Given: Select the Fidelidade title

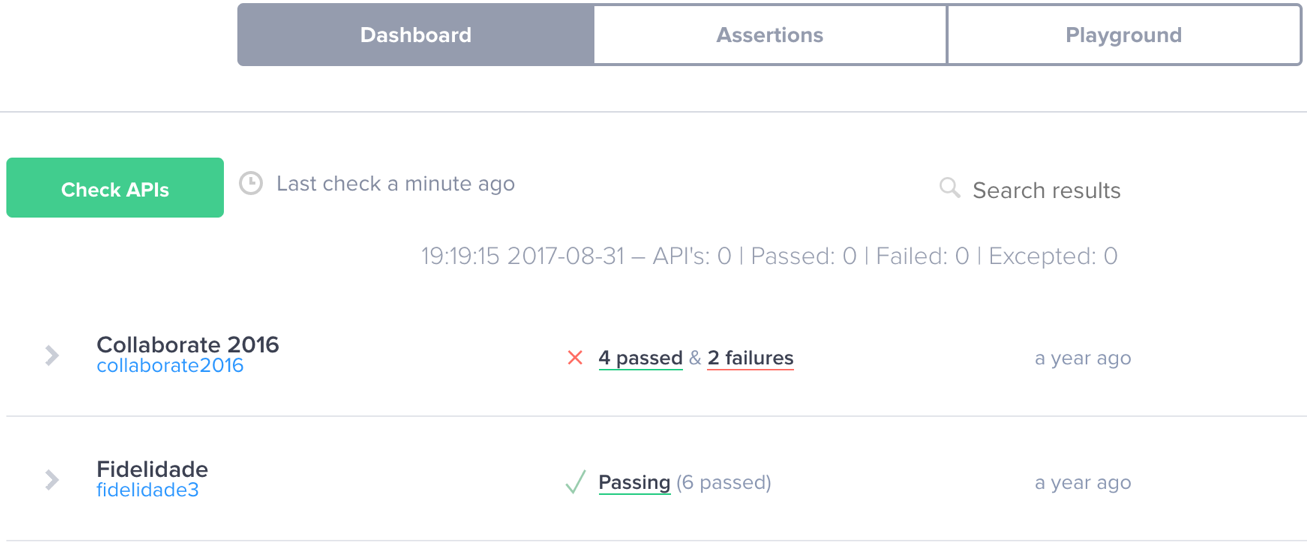Looking at the screenshot, I should click(x=152, y=469).
